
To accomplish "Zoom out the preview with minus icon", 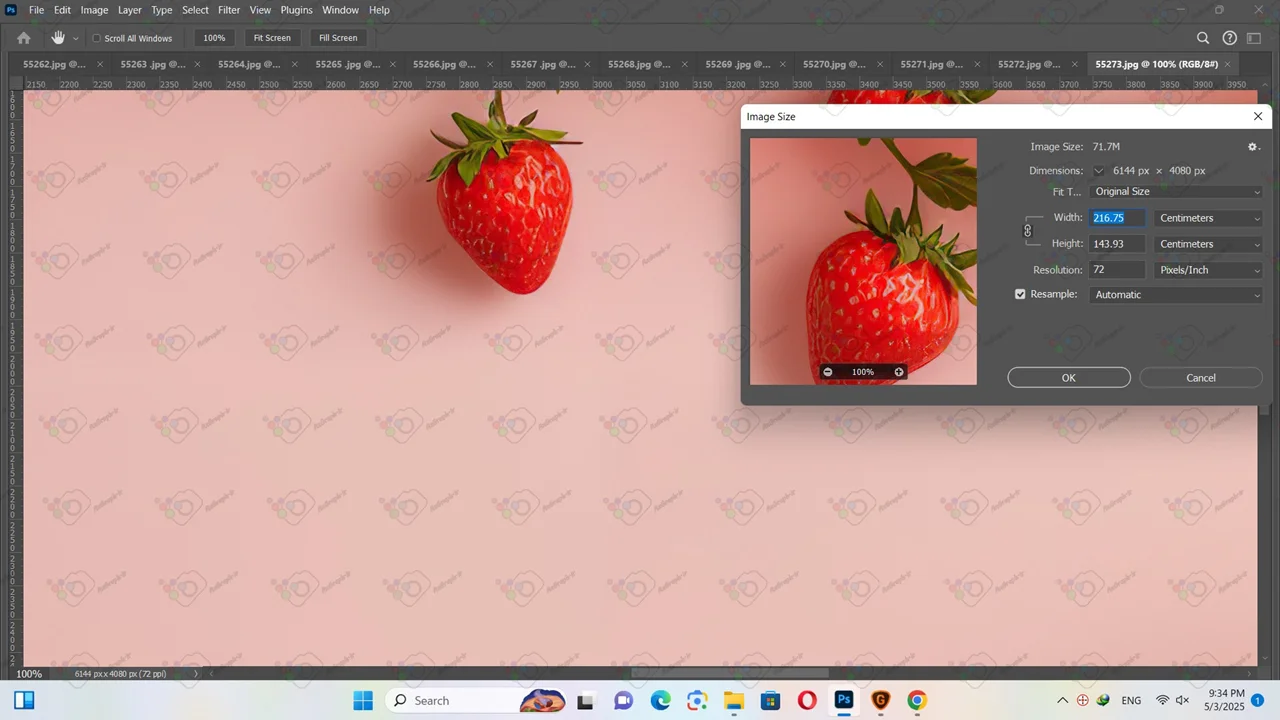I will 827,372.
